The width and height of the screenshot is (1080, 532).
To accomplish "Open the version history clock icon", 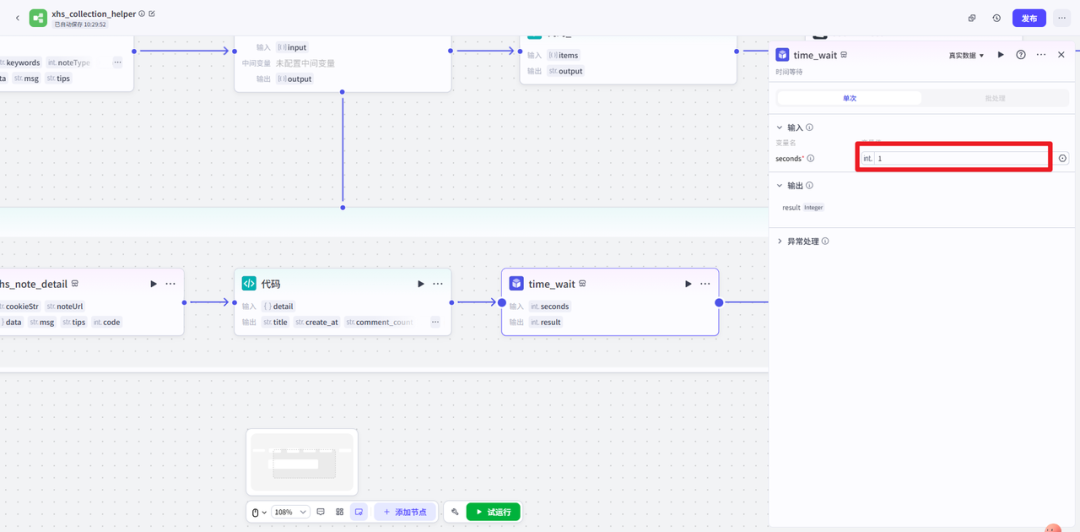I will [997, 18].
